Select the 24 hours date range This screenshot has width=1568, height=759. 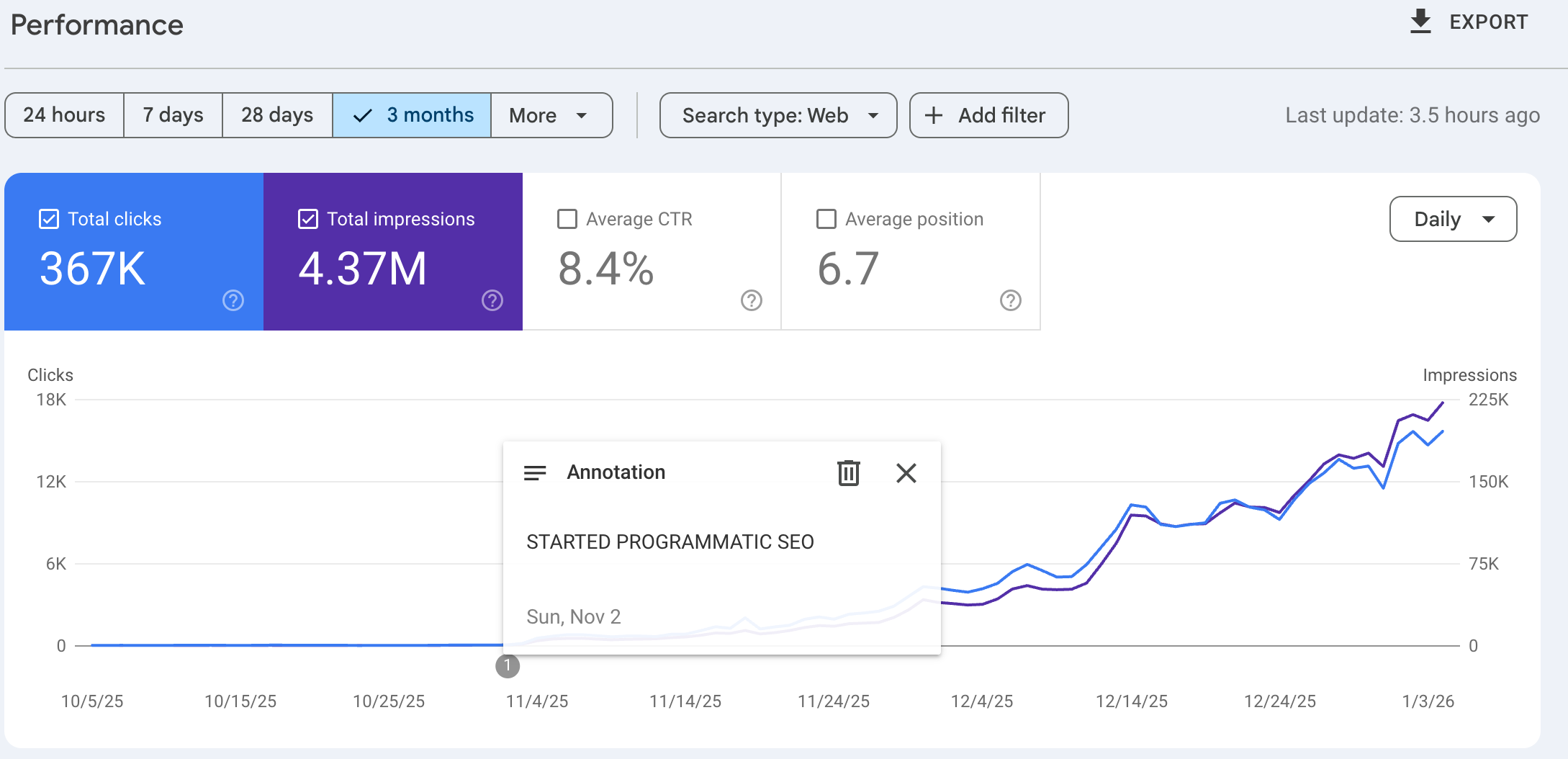(x=64, y=115)
